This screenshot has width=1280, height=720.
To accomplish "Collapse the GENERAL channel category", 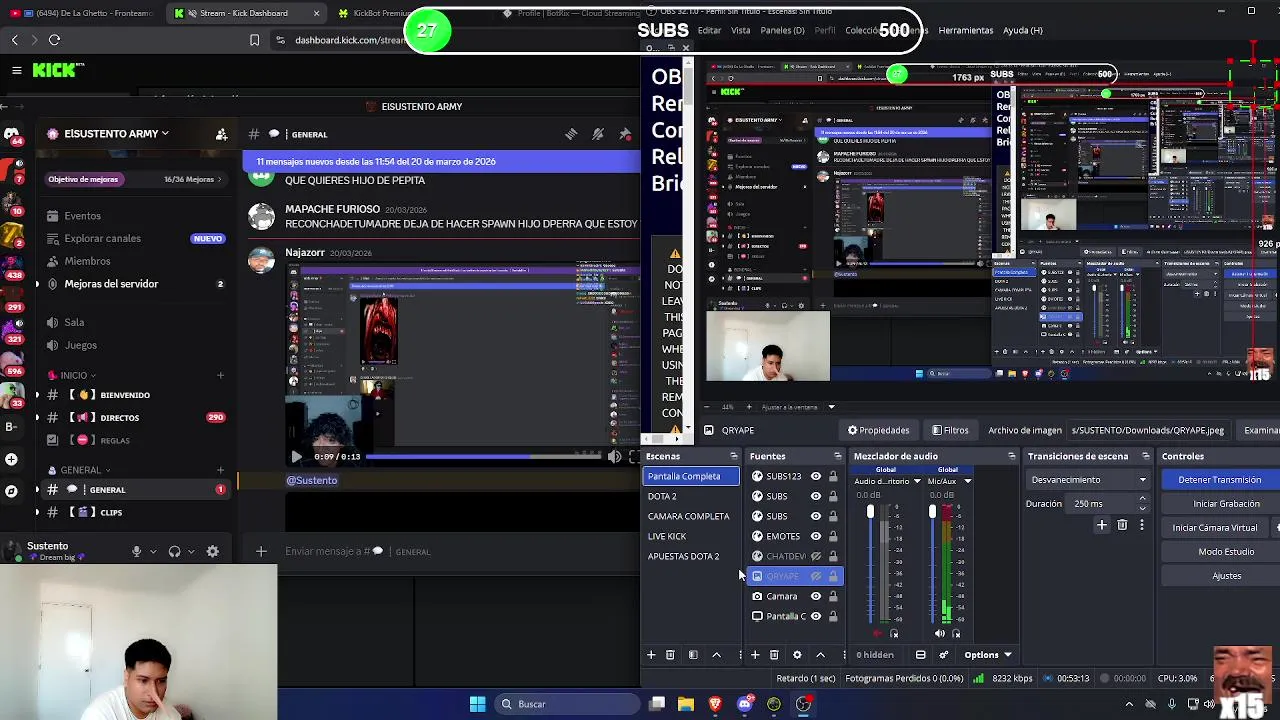I will 80,470.
